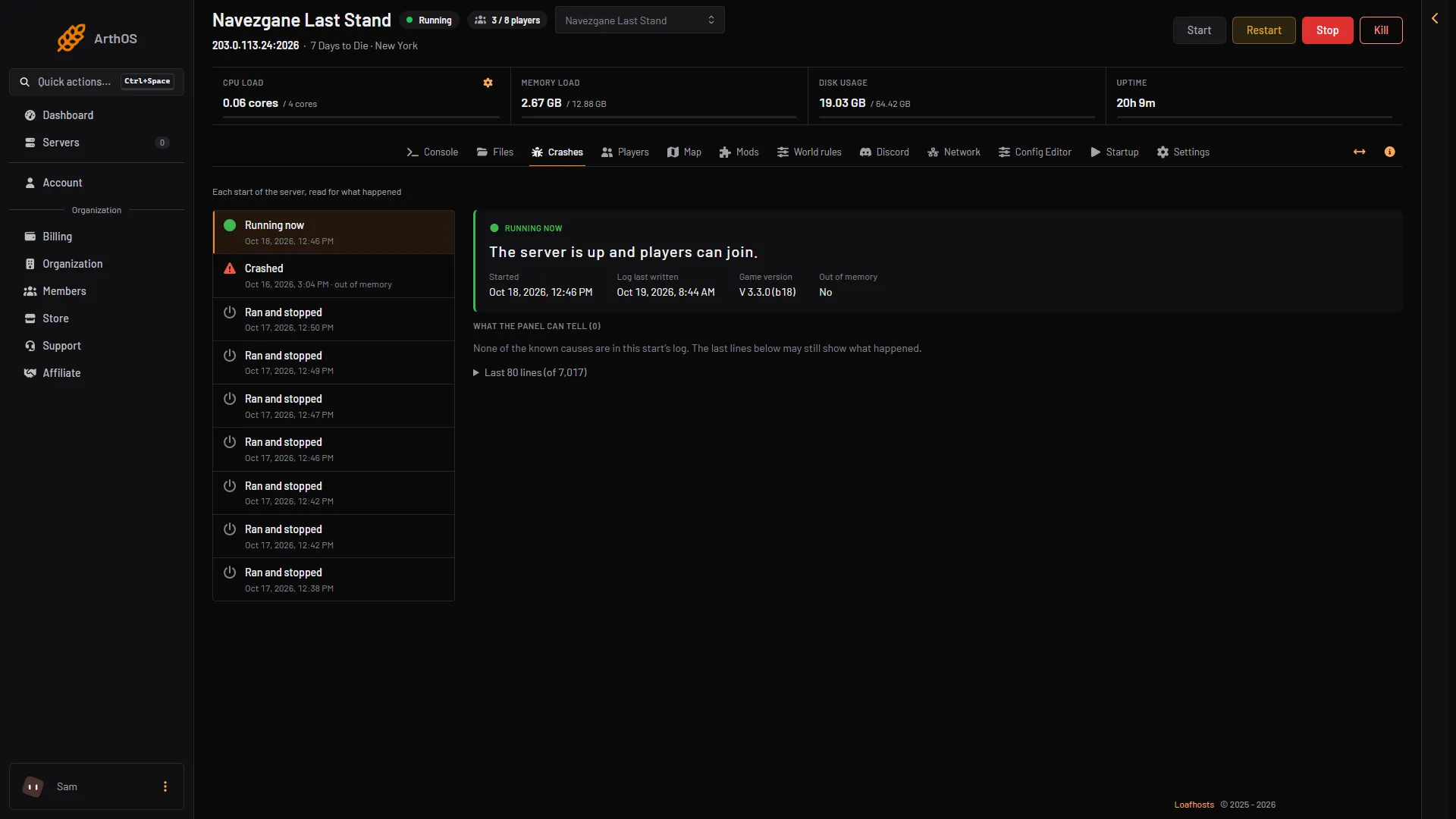Open Servers list in sidebar

click(x=96, y=143)
